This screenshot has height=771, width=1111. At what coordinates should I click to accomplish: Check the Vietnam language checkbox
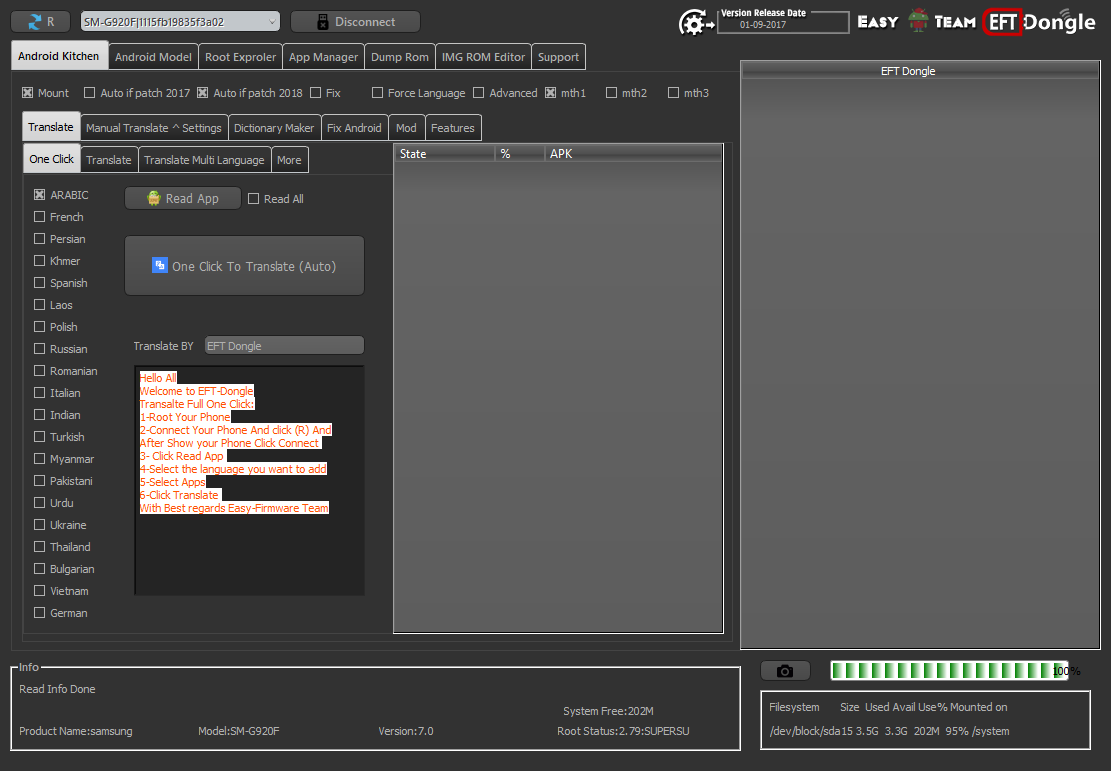40,590
